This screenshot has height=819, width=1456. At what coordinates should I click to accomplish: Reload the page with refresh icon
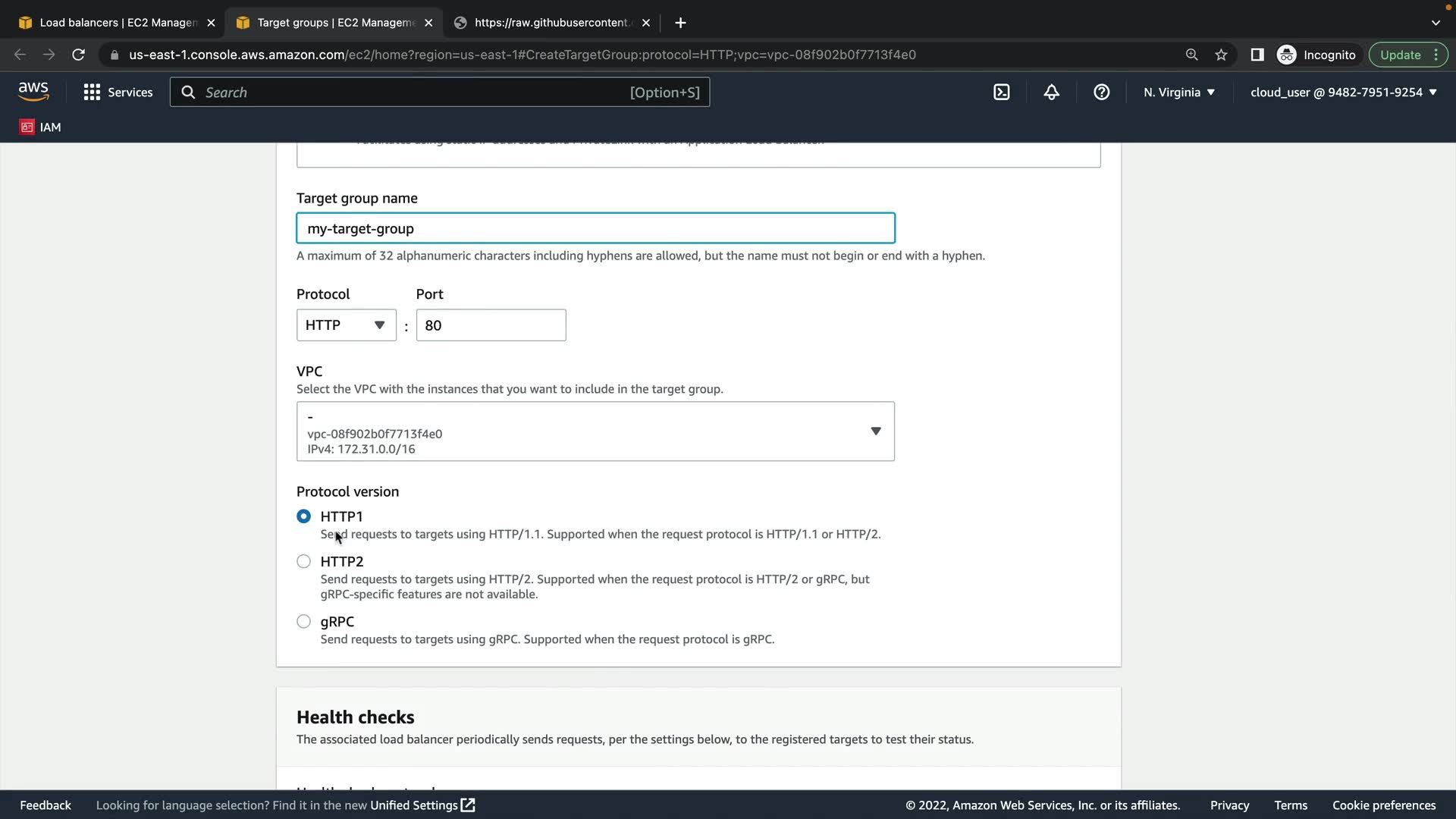point(78,55)
